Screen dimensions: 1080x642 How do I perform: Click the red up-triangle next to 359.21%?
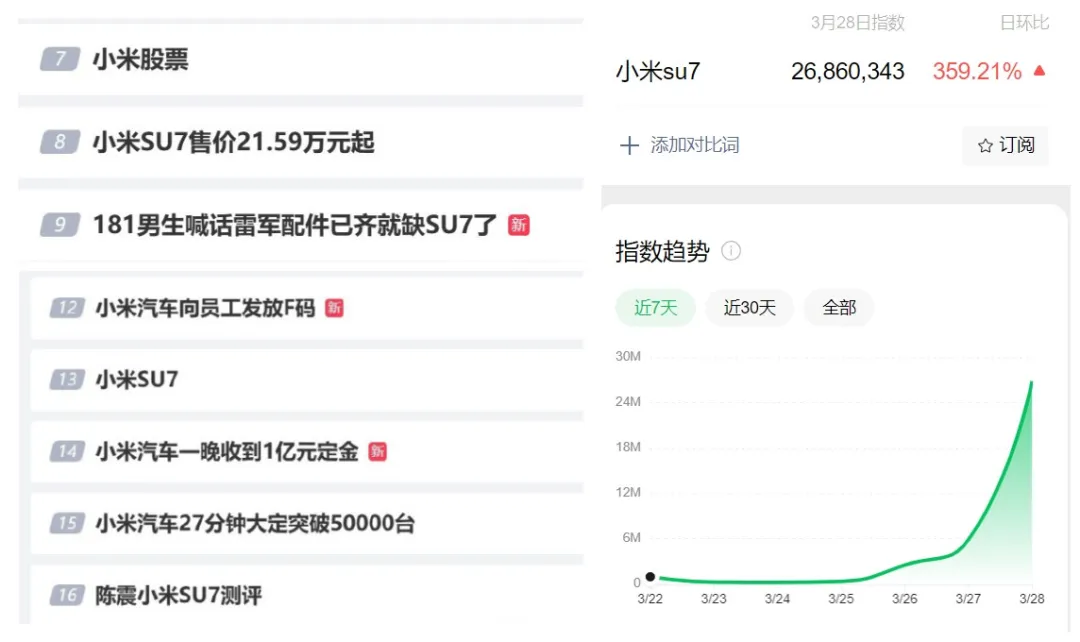coord(1039,70)
